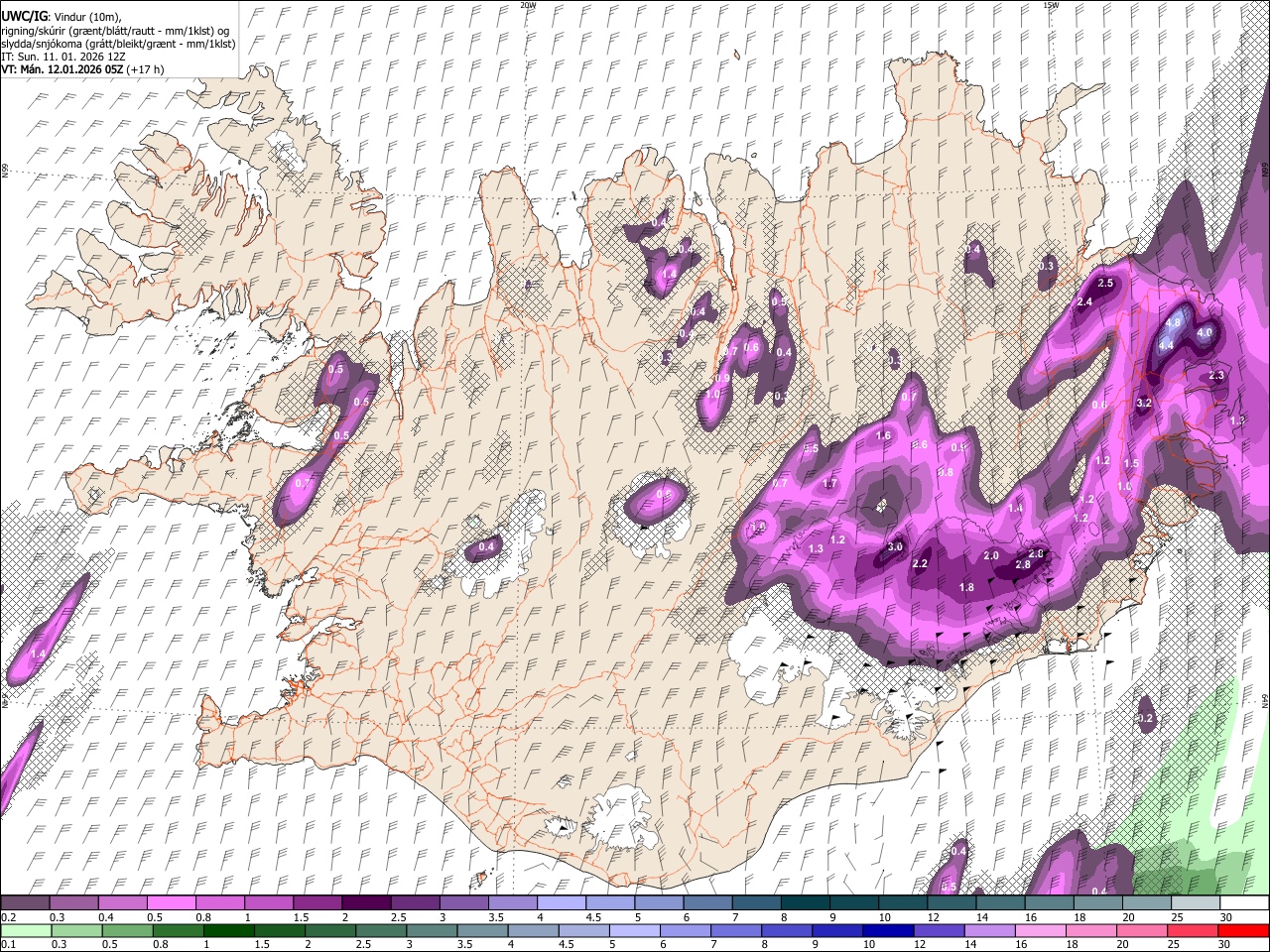Select the pale grey swatch between 25 and 30, top legend
The height and width of the screenshot is (952, 1270).
(1196, 902)
